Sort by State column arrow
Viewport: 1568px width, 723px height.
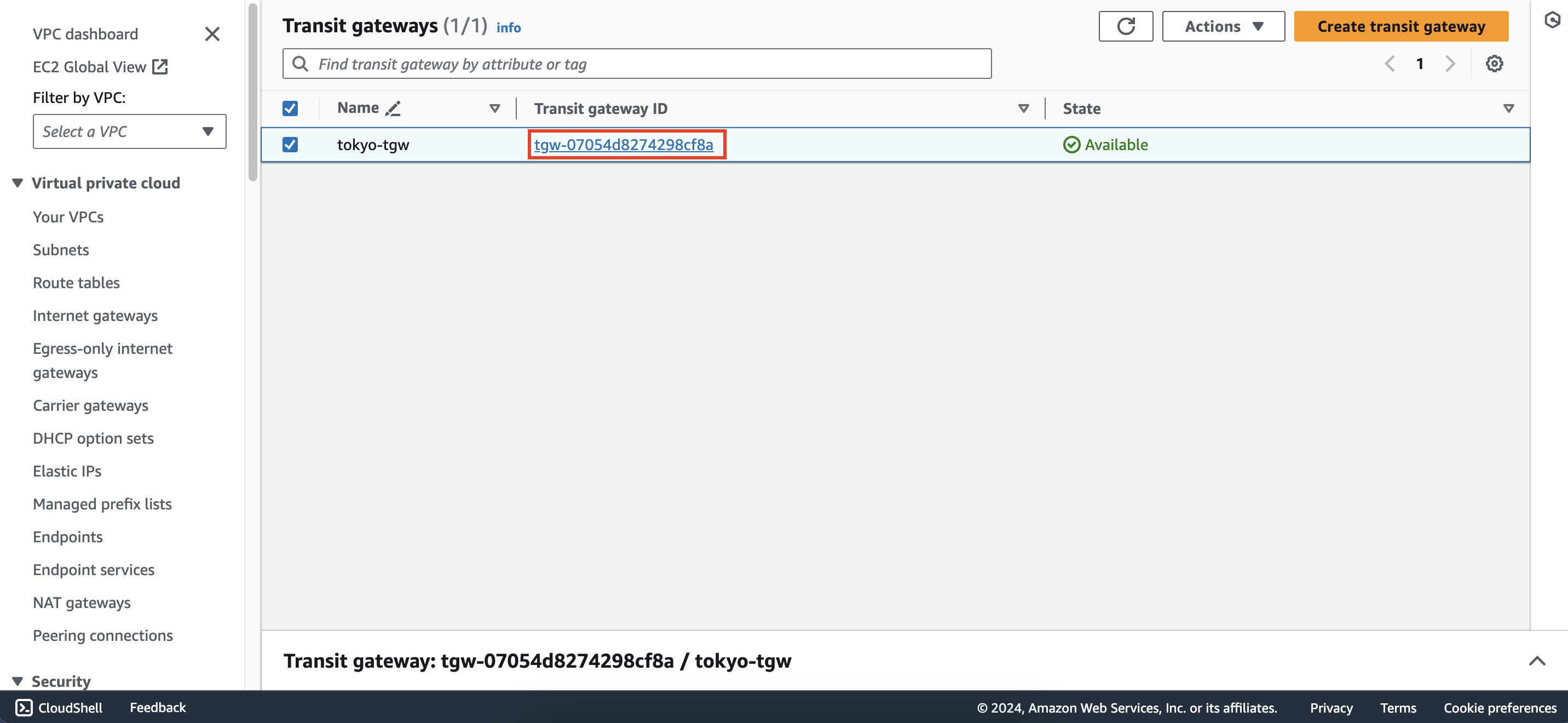point(1508,108)
